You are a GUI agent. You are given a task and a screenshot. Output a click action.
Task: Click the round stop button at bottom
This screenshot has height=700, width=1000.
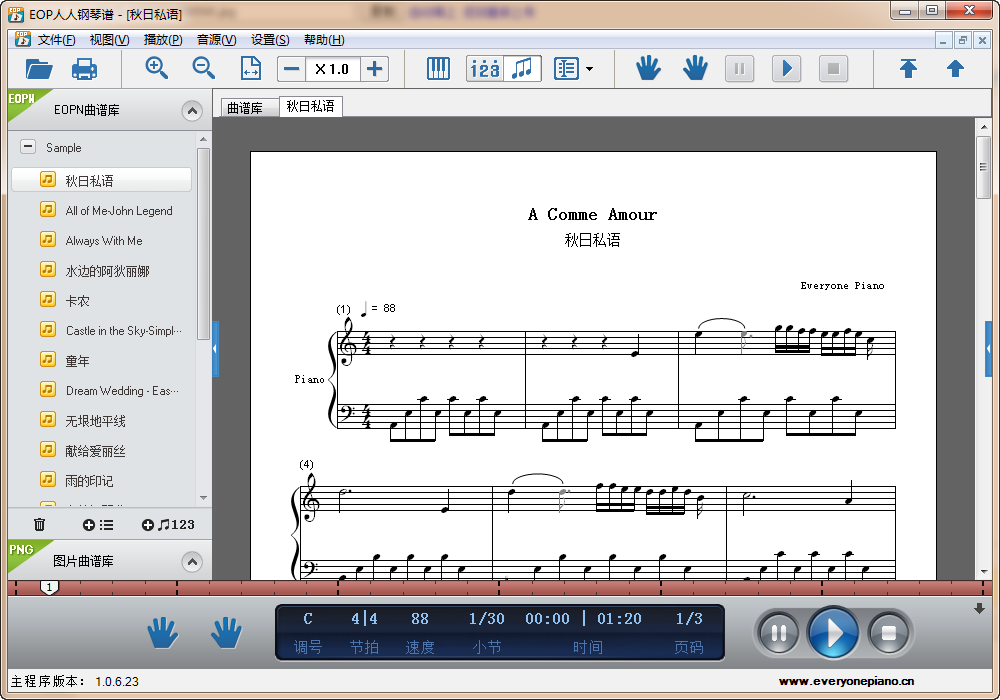pyautogui.click(x=888, y=633)
